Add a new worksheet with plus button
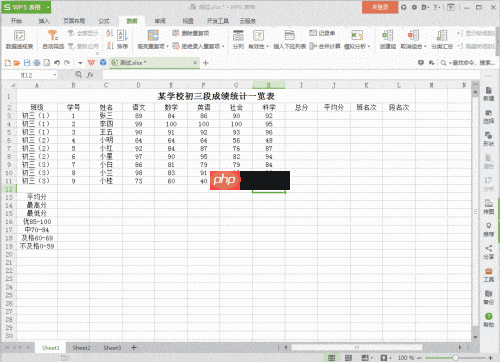The width and height of the screenshot is (500, 362). point(134,348)
